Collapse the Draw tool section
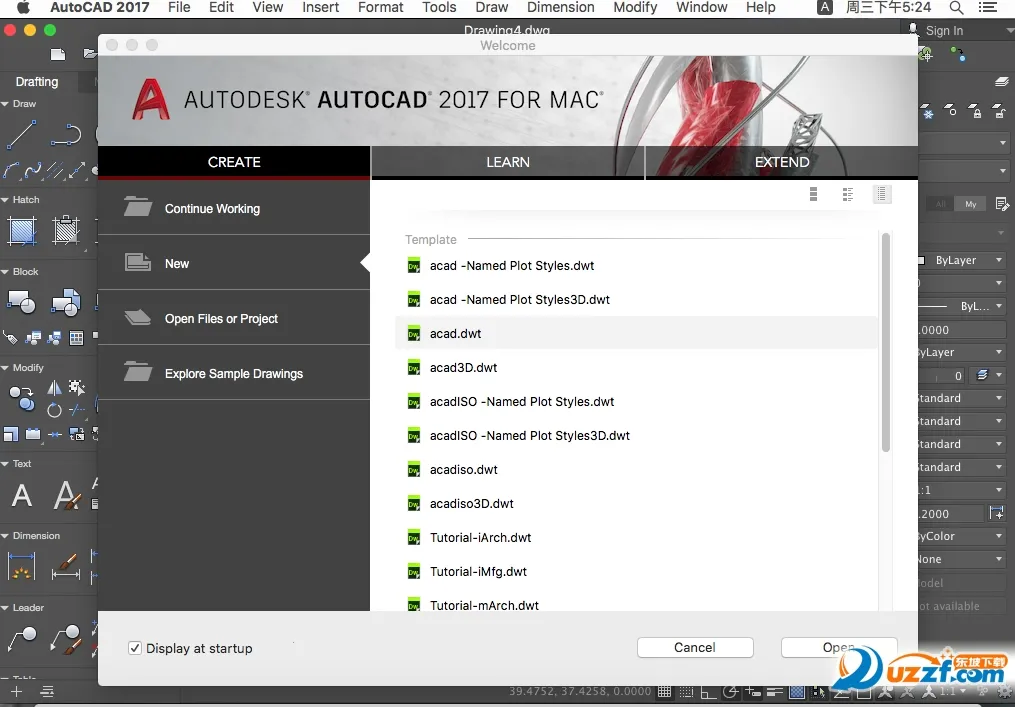Screen dimensions: 1015x707 6,104
